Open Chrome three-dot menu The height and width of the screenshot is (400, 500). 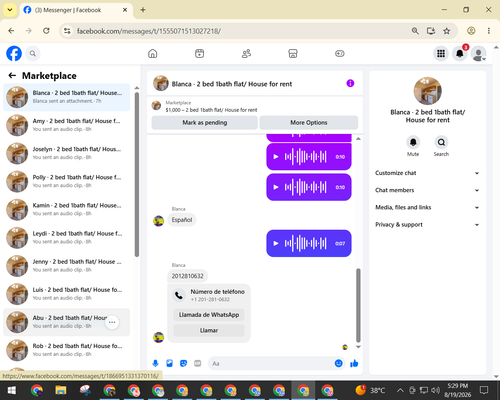pos(489,31)
